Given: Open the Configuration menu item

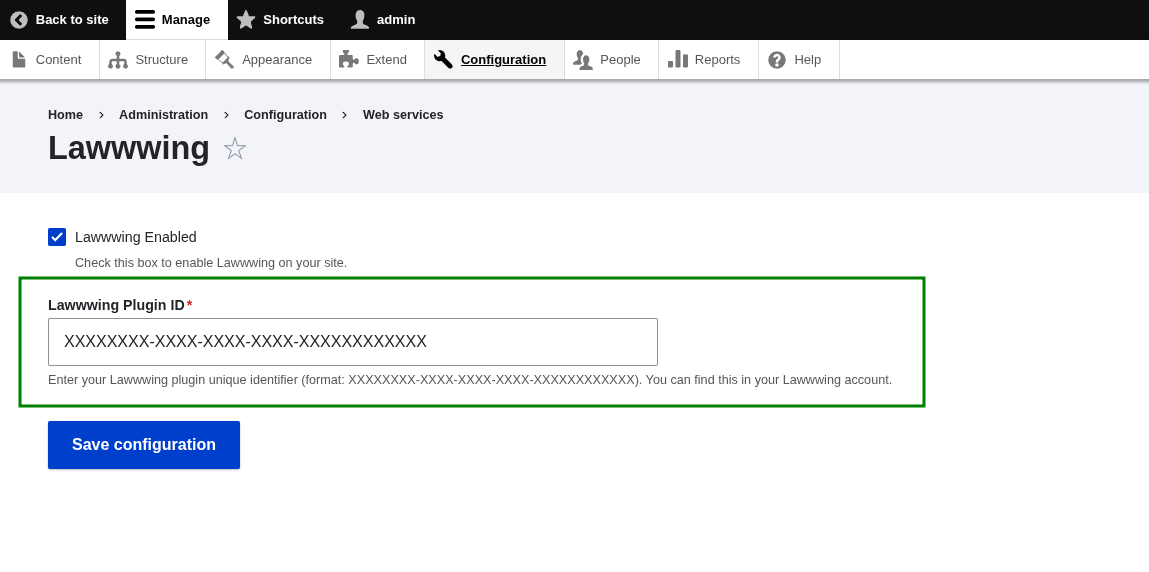Looking at the screenshot, I should click(x=495, y=59).
